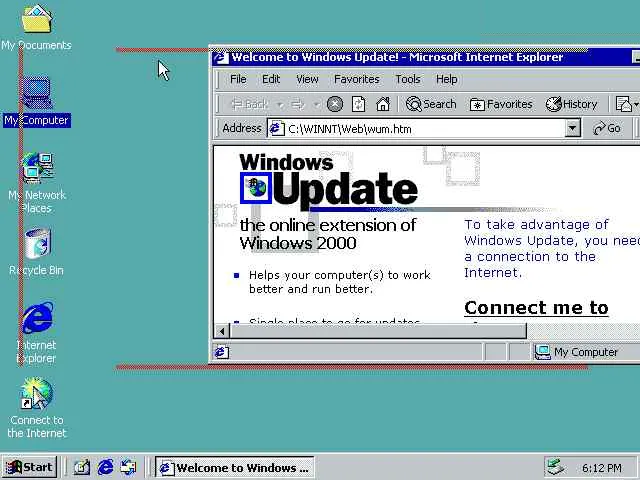Screen dimensions: 640x480
Task: Open the History toolbar button
Action: [x=571, y=104]
